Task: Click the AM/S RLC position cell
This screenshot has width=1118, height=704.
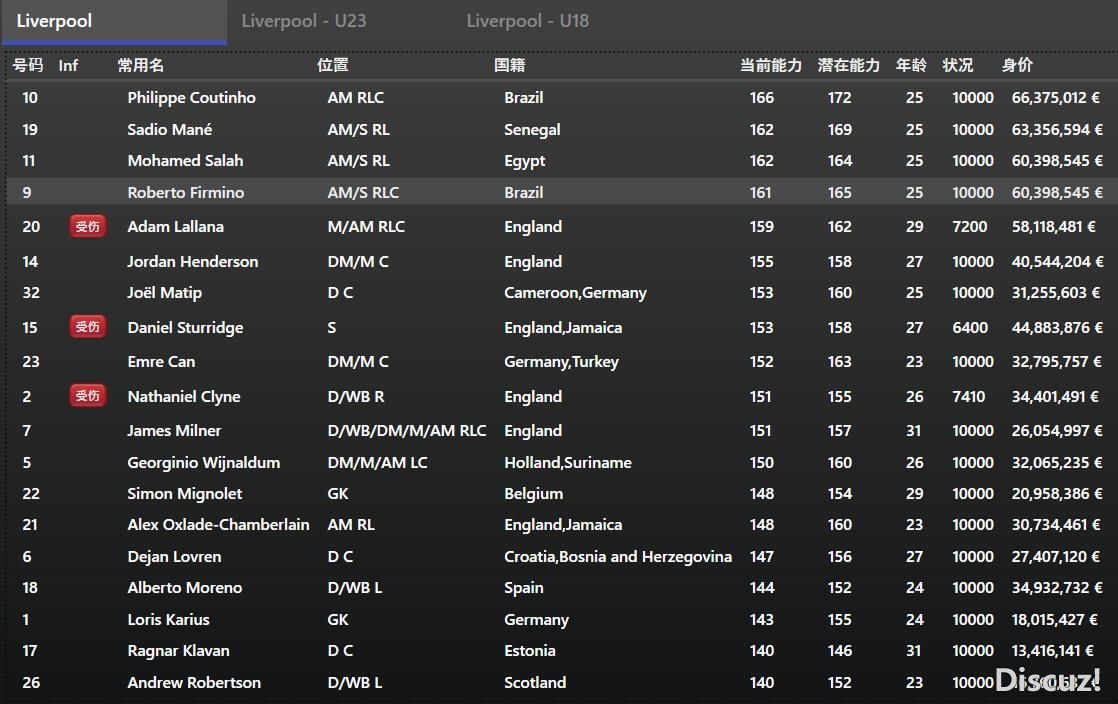Action: 363,193
